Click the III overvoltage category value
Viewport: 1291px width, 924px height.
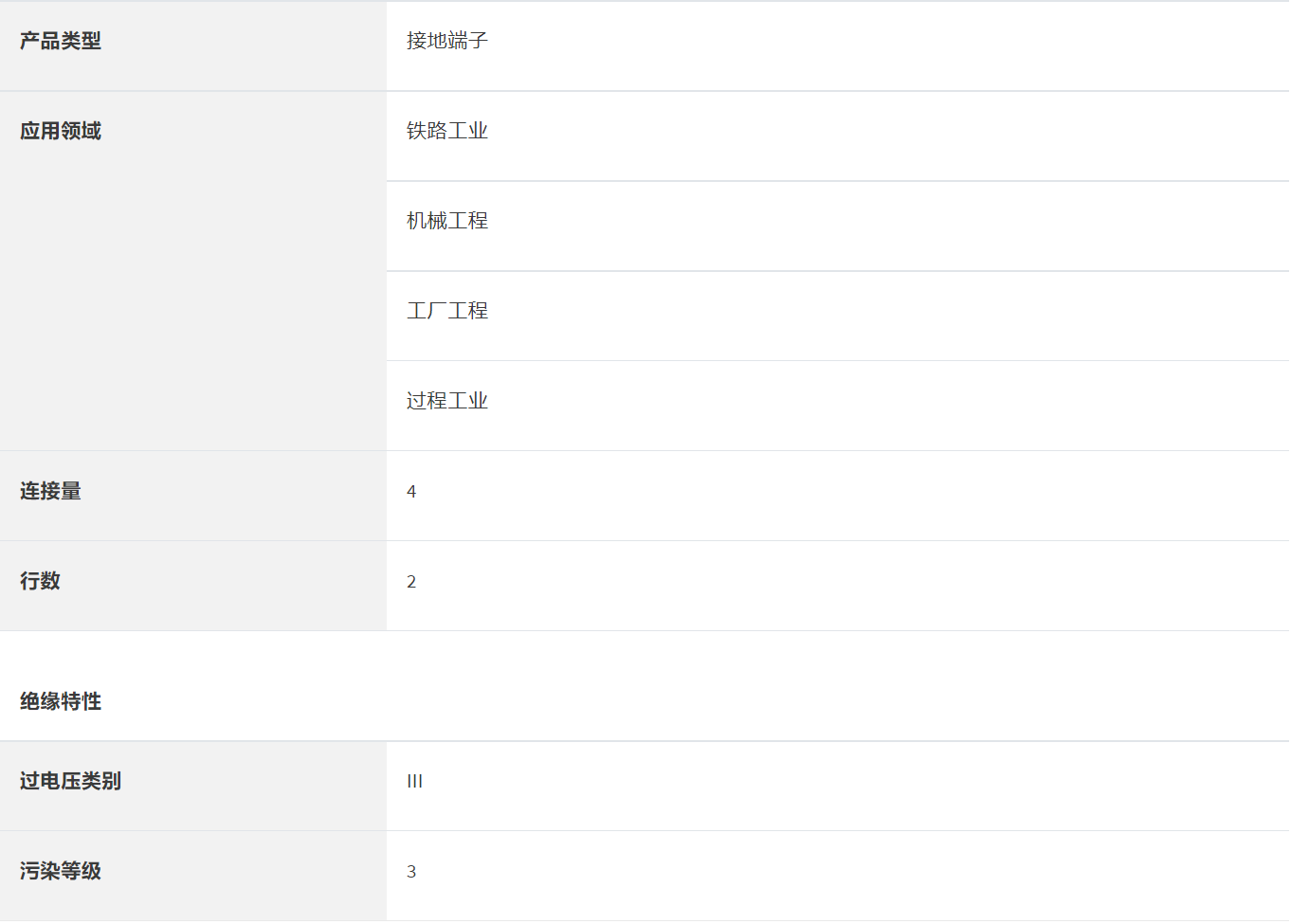coord(414,782)
